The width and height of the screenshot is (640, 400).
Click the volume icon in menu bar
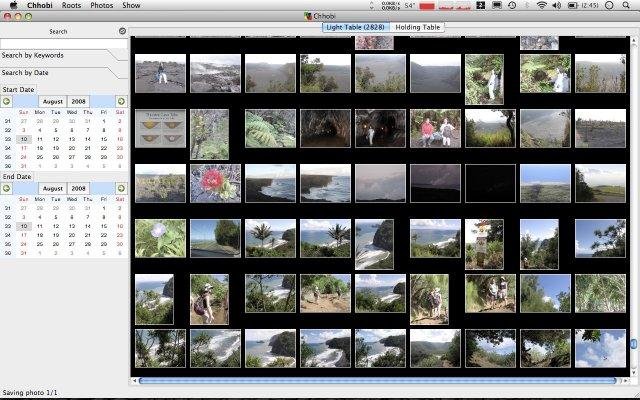(x=556, y=5)
